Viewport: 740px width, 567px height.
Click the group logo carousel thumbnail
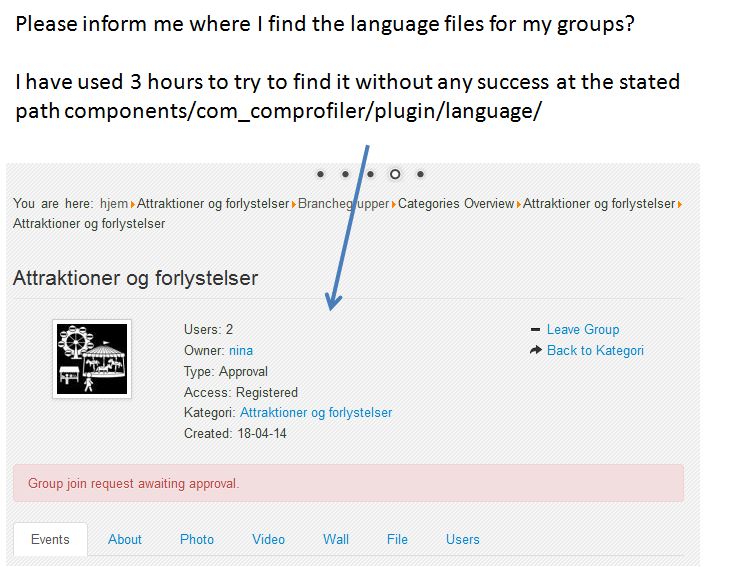coord(92,359)
